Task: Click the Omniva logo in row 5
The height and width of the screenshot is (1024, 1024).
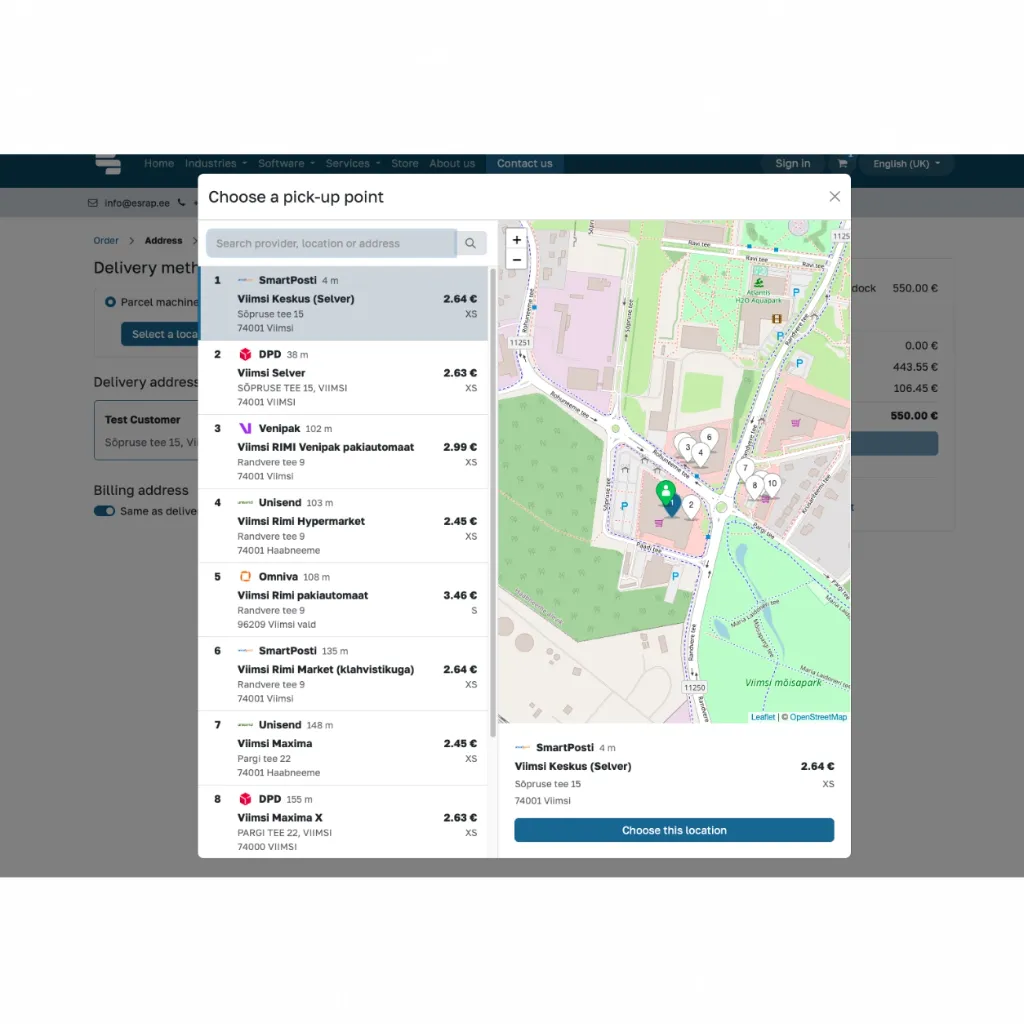Action: [245, 577]
